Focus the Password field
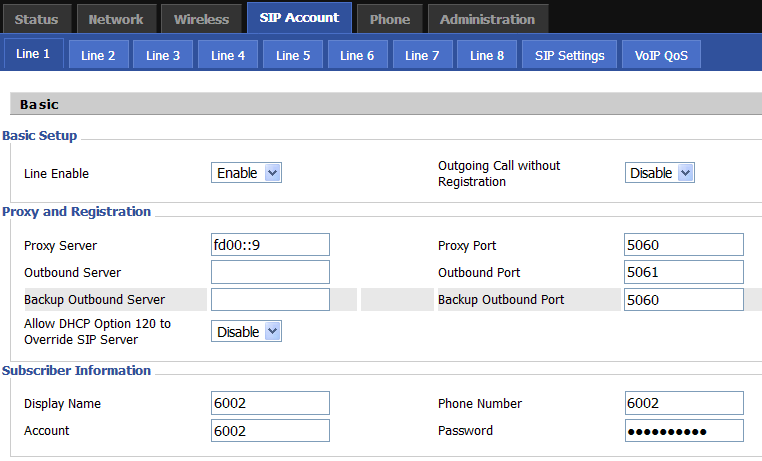The image size is (762, 461). point(683,430)
